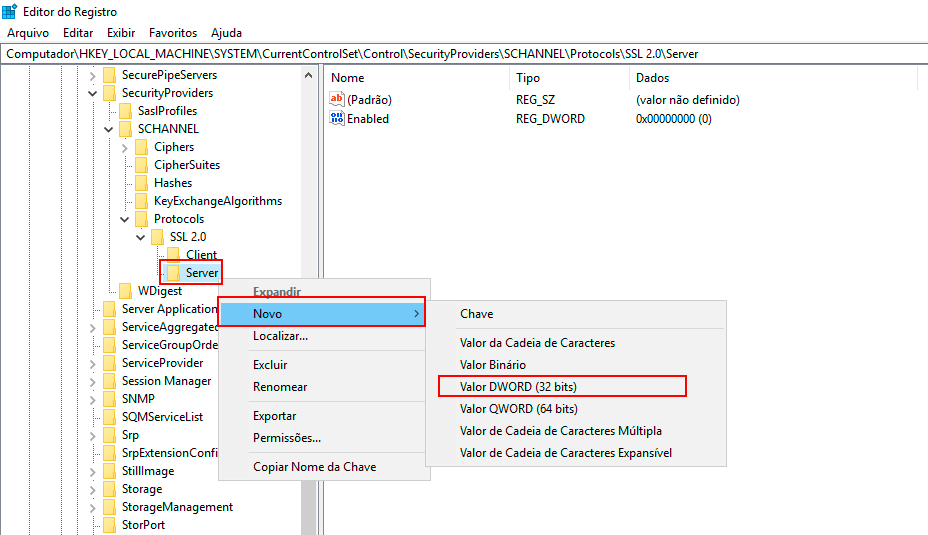
Task: Click the StillImage folder icon
Action: pos(109,471)
